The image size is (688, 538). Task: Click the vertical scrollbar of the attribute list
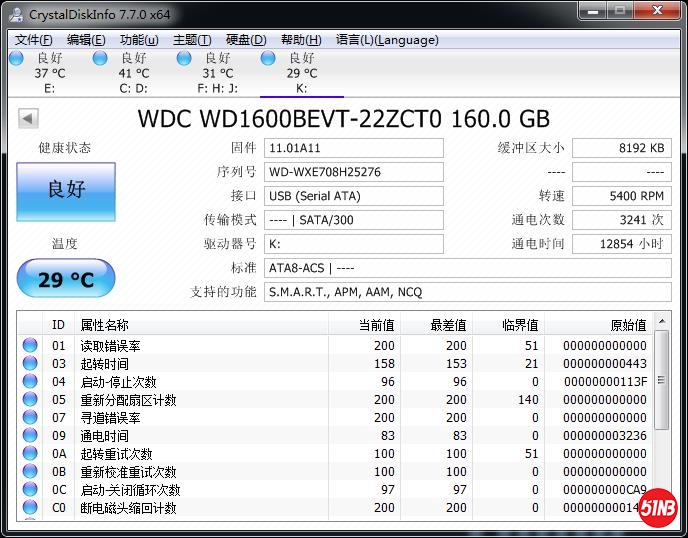click(662, 420)
